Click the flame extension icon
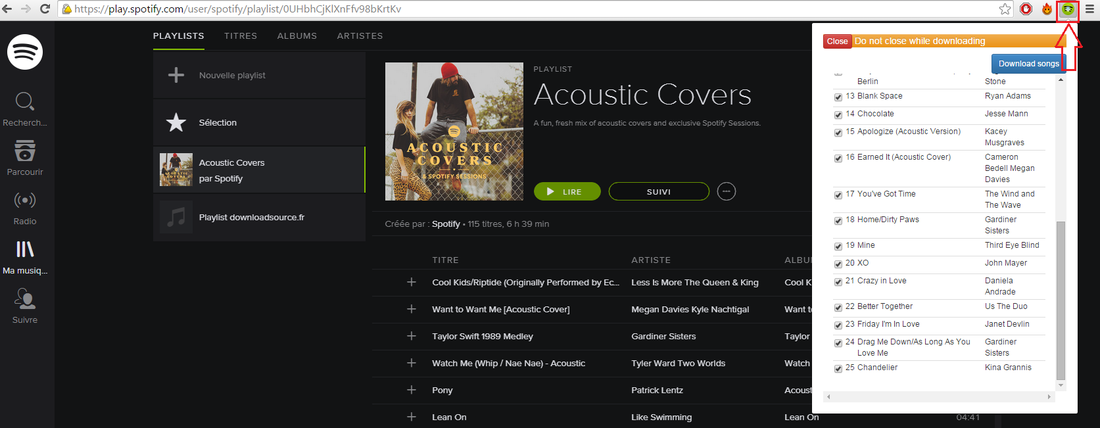 (x=1047, y=9)
